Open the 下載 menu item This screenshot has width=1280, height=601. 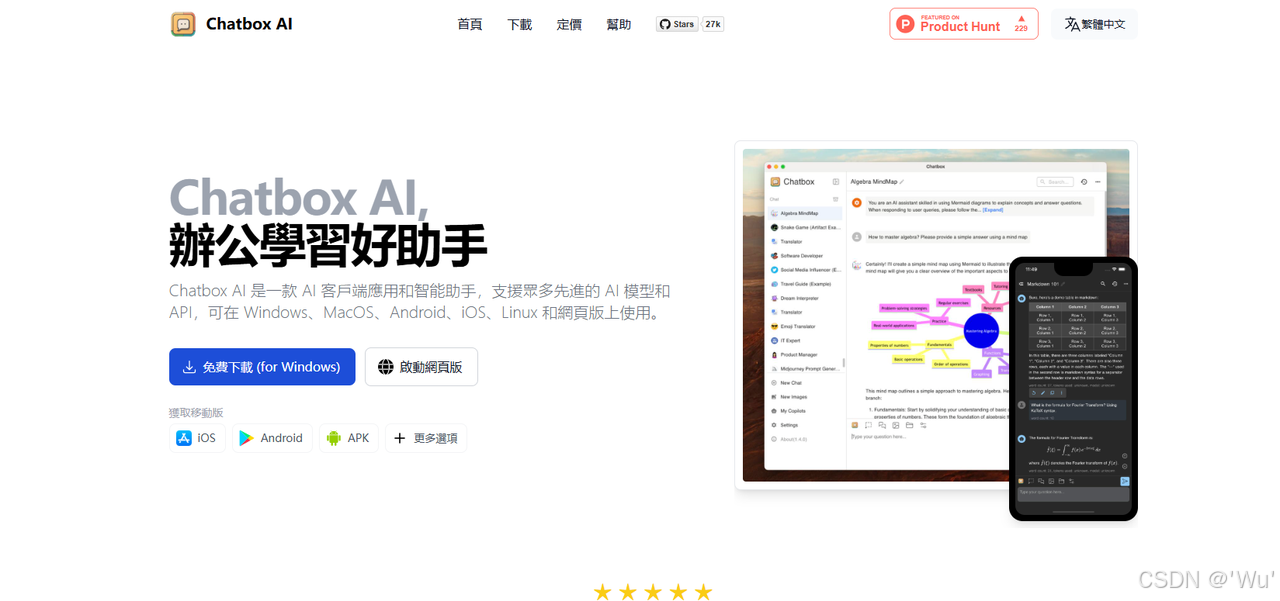[520, 24]
